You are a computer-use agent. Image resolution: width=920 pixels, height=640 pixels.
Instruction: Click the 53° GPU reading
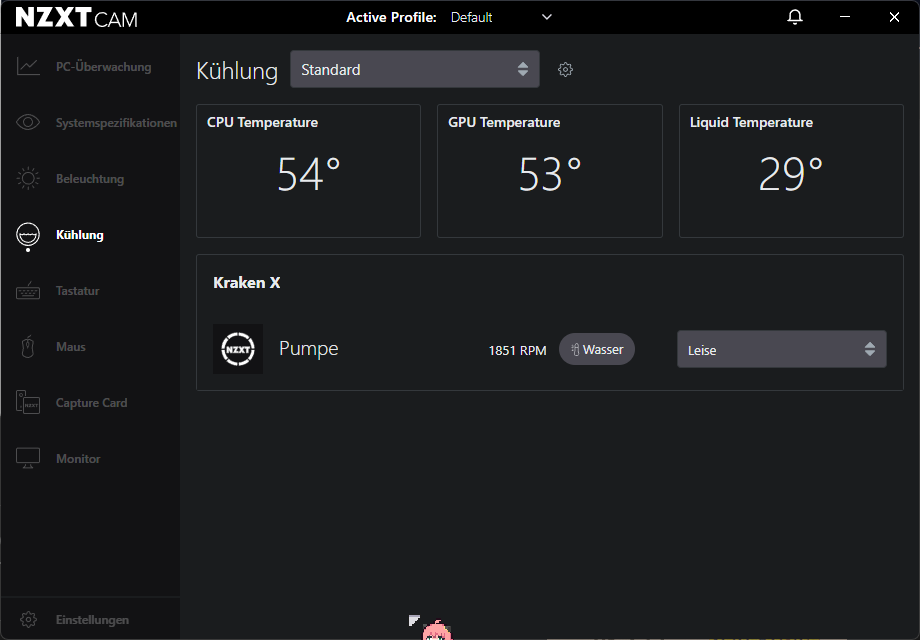tap(550, 174)
